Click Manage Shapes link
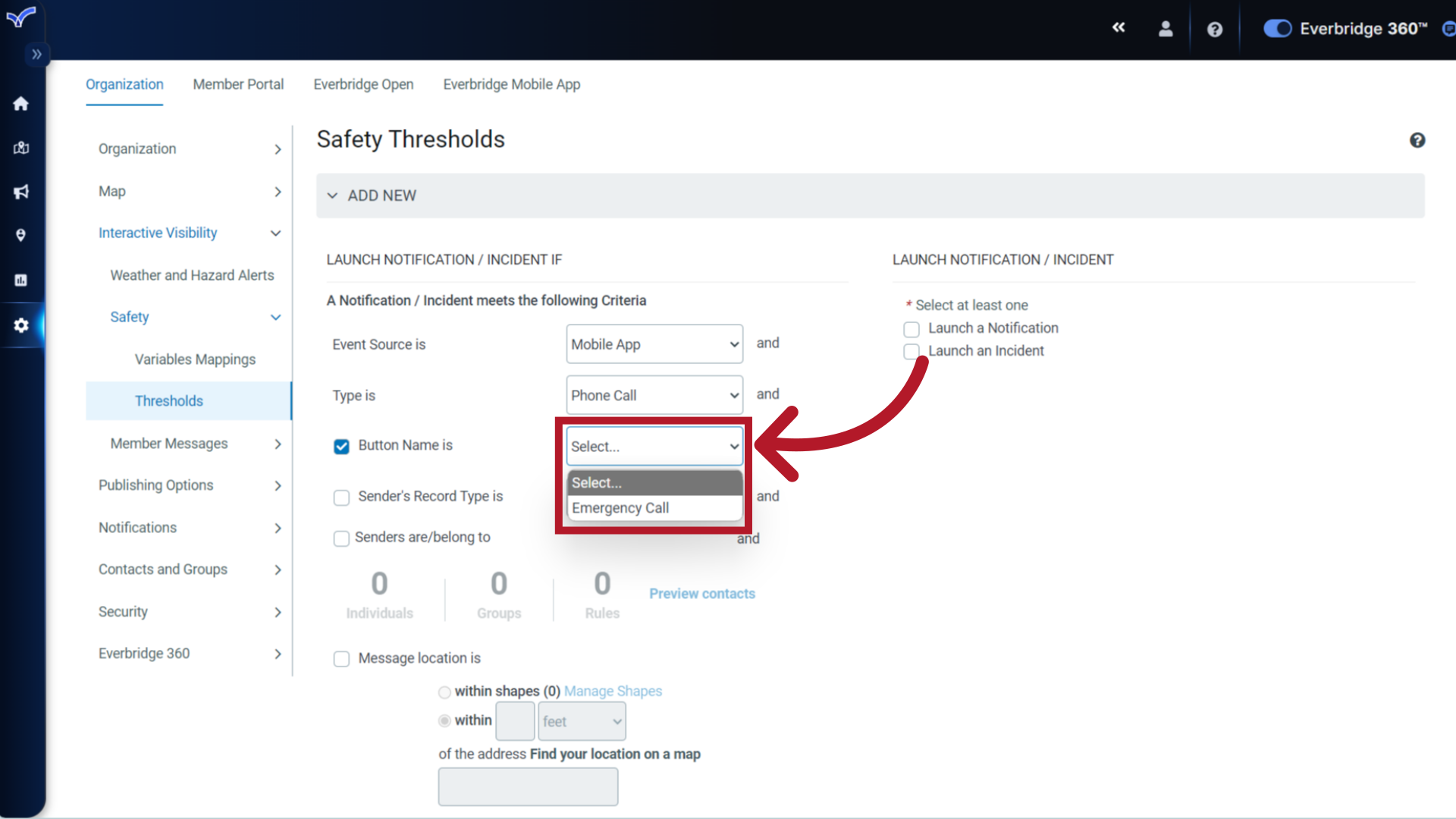The width and height of the screenshot is (1456, 819). 613,692
